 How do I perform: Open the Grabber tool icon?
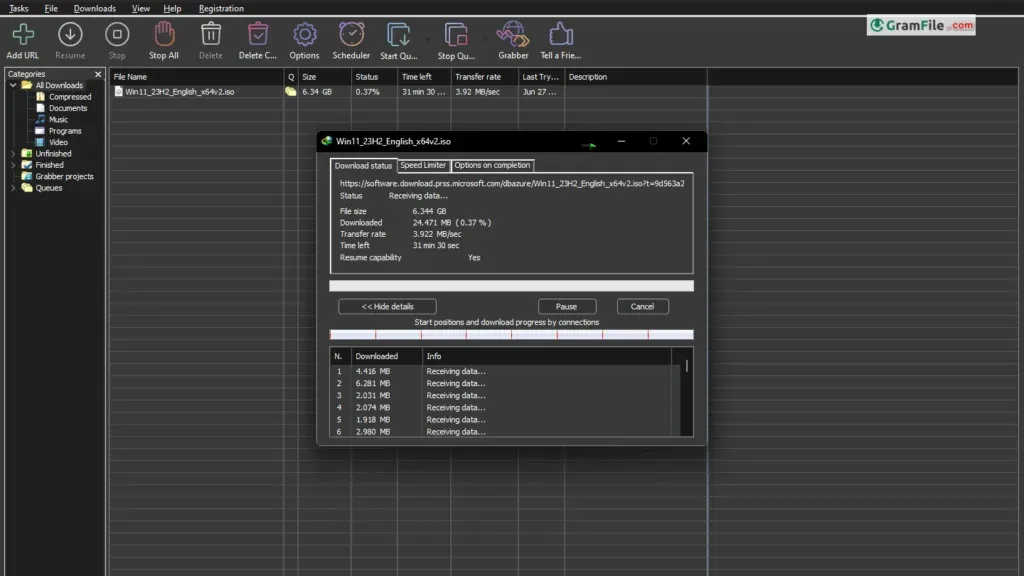pos(513,35)
